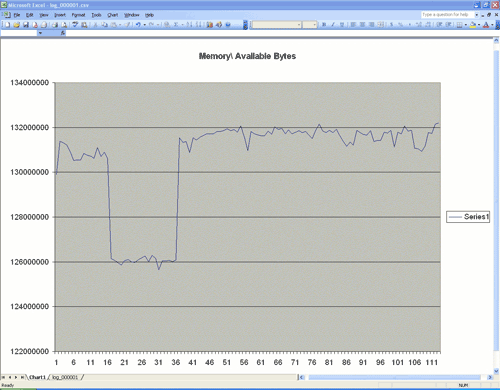Screen dimensions: 500x390
Task: Toggle Italic formatting in the toolbar
Action: point(333,25)
